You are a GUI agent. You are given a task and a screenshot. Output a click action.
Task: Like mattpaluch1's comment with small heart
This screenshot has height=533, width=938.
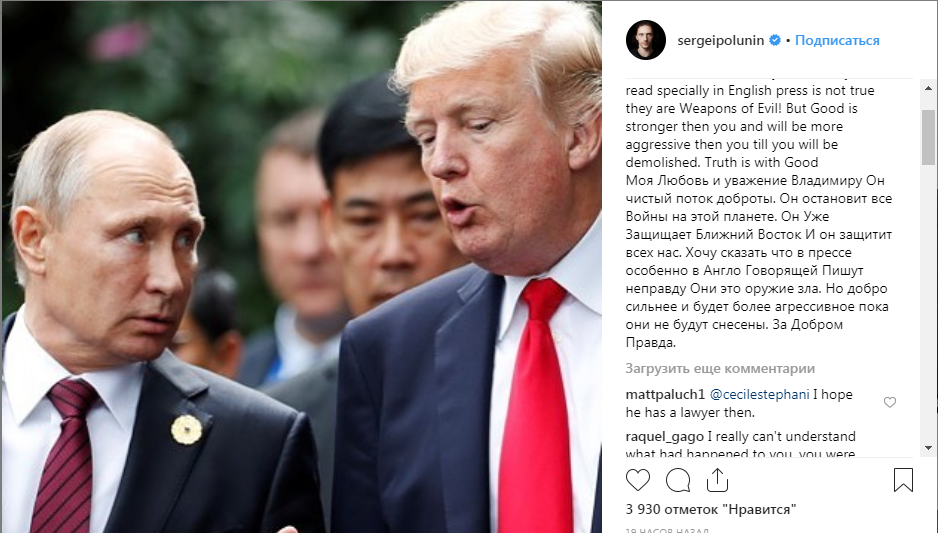890,403
